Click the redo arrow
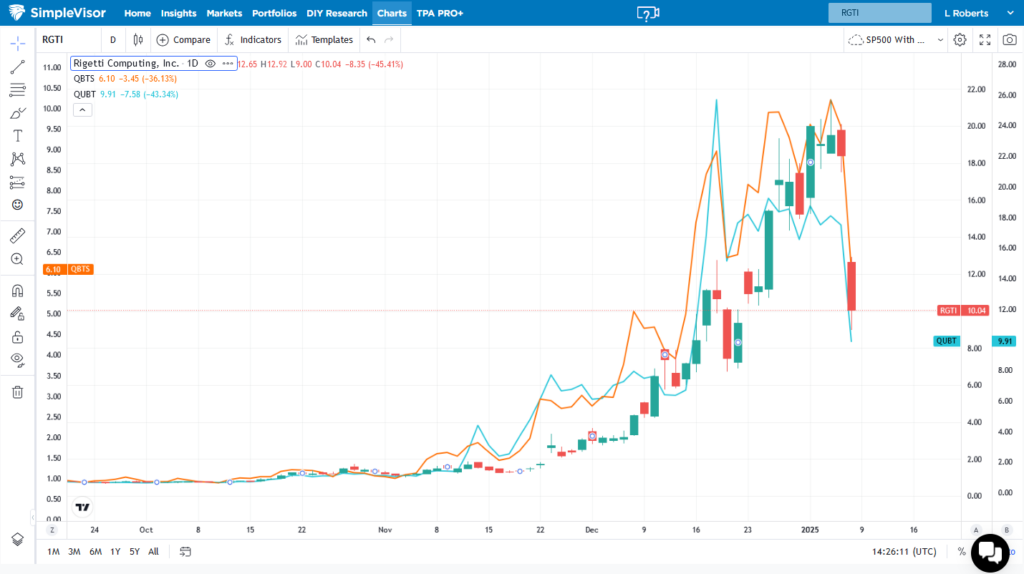 389,40
